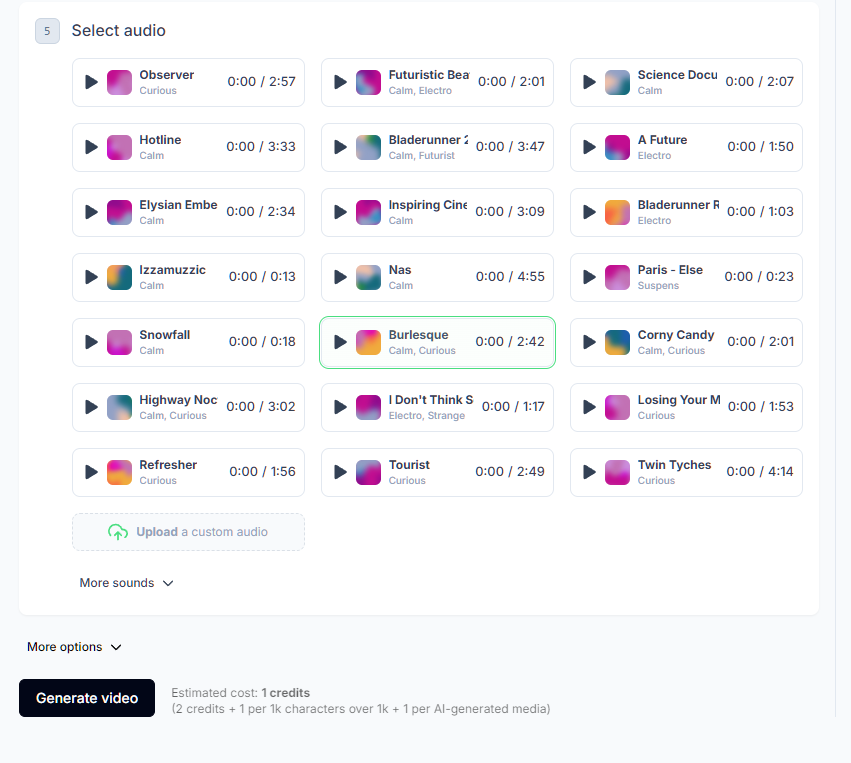Play the Observer audio track
The width and height of the screenshot is (851, 763).
(91, 82)
